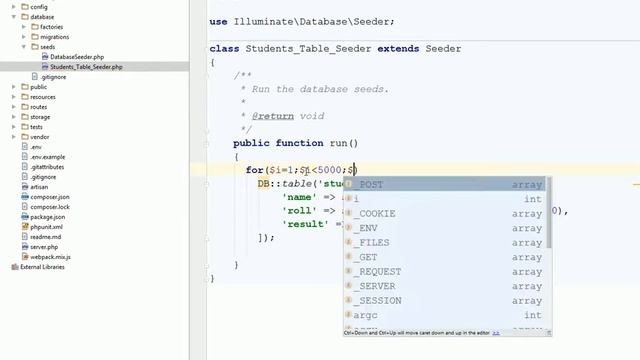Select composer.lock file
The height and width of the screenshot is (360, 640).
50,207
